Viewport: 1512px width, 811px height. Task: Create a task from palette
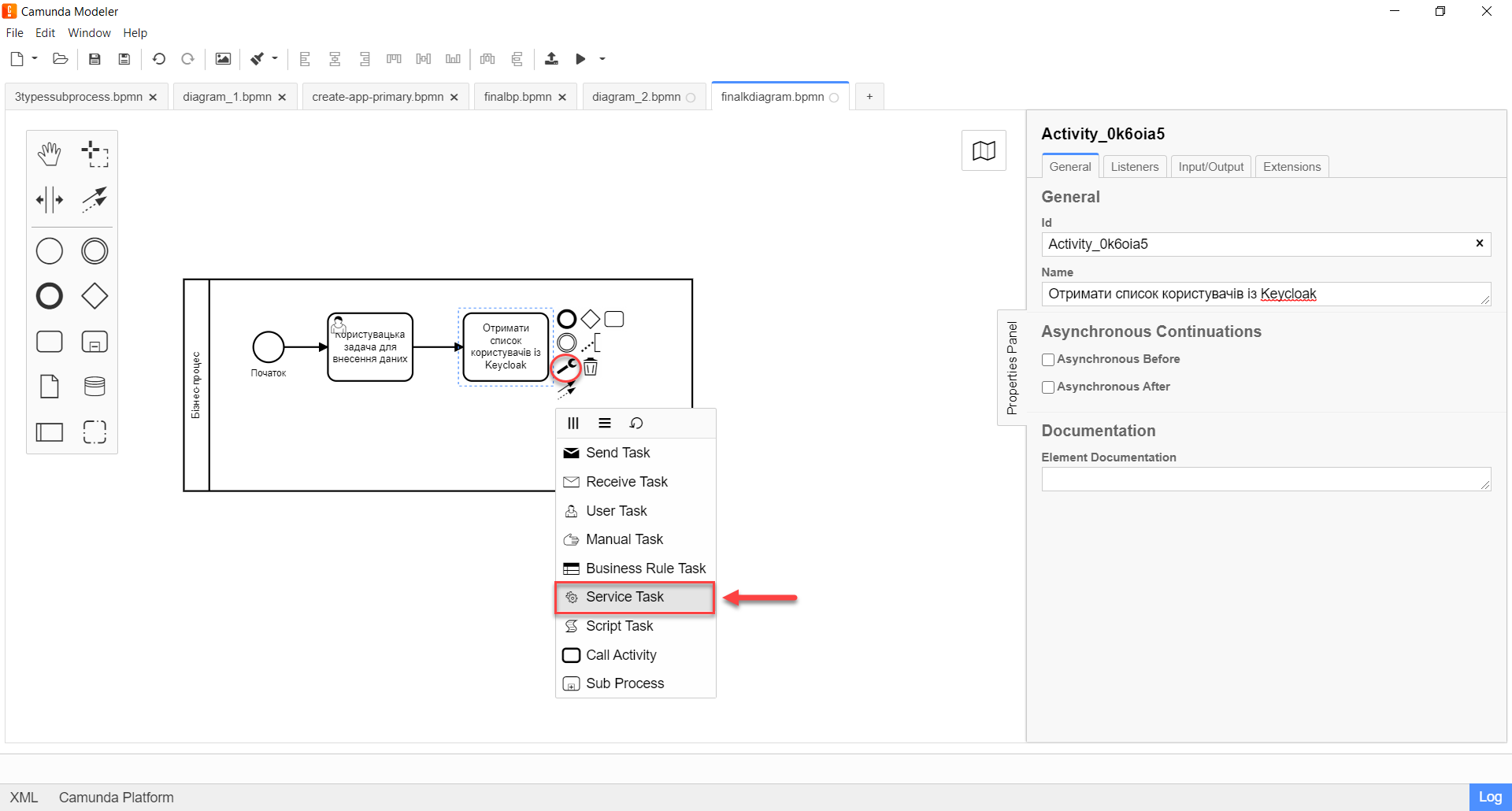pos(50,342)
